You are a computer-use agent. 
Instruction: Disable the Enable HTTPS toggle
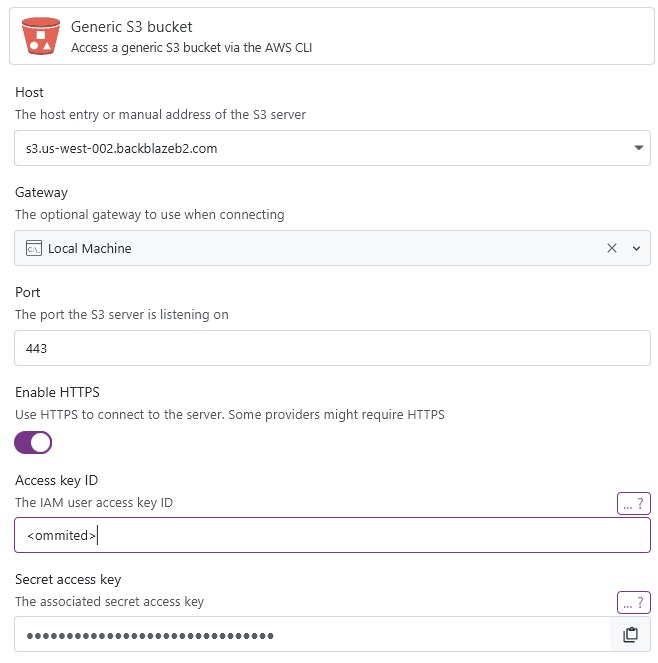33,442
